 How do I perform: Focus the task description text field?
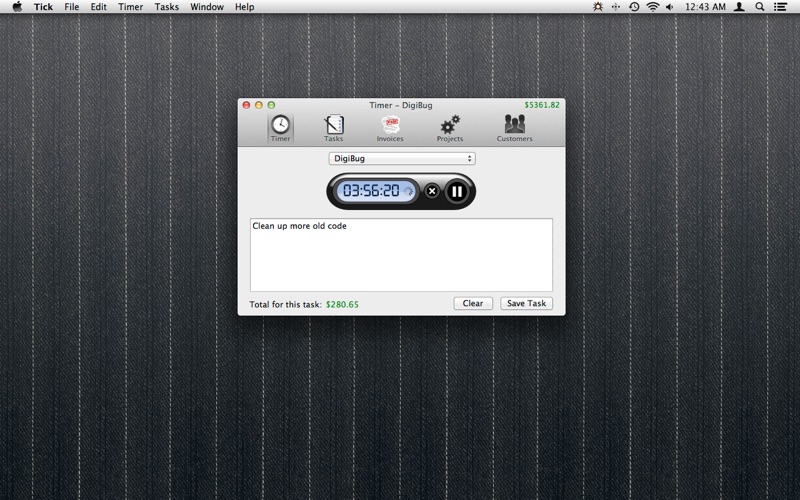[401, 255]
